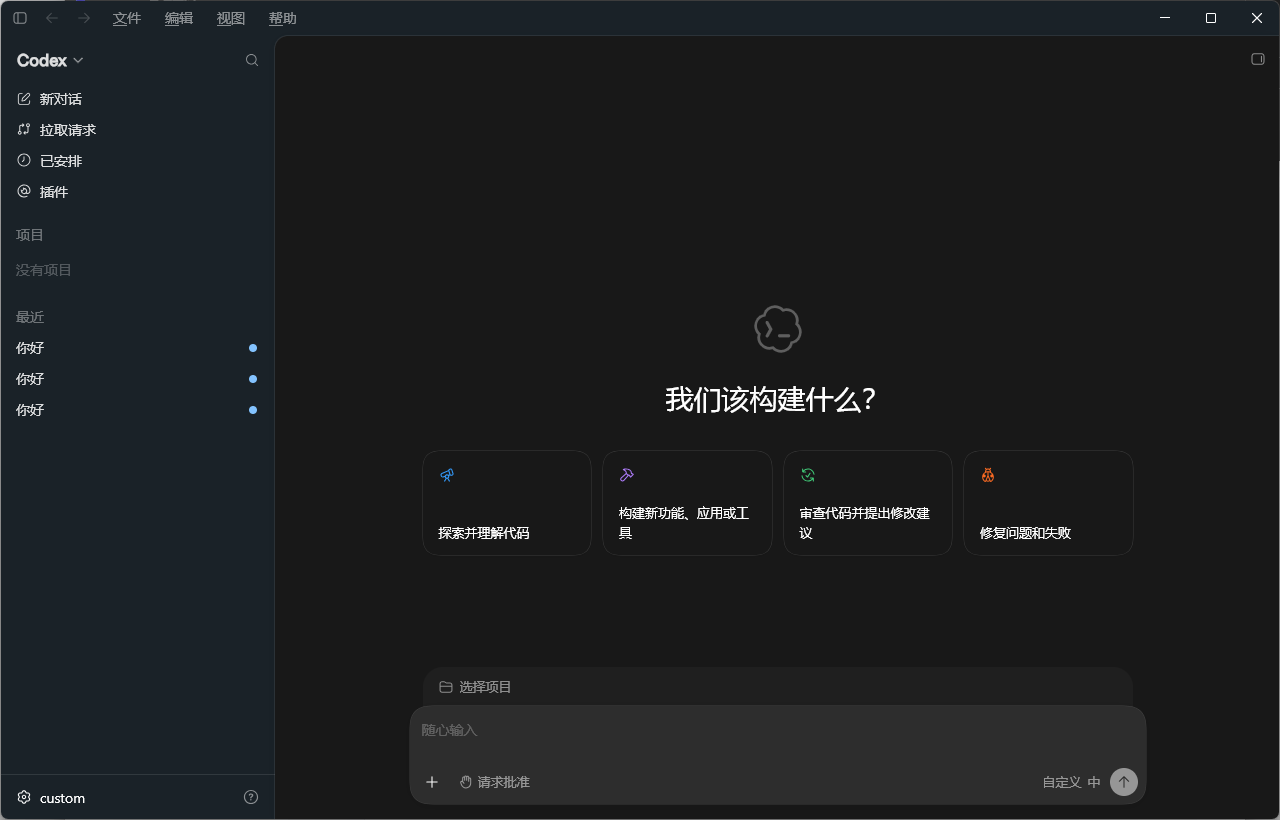Focus the 随心输入 message input field

point(777,731)
